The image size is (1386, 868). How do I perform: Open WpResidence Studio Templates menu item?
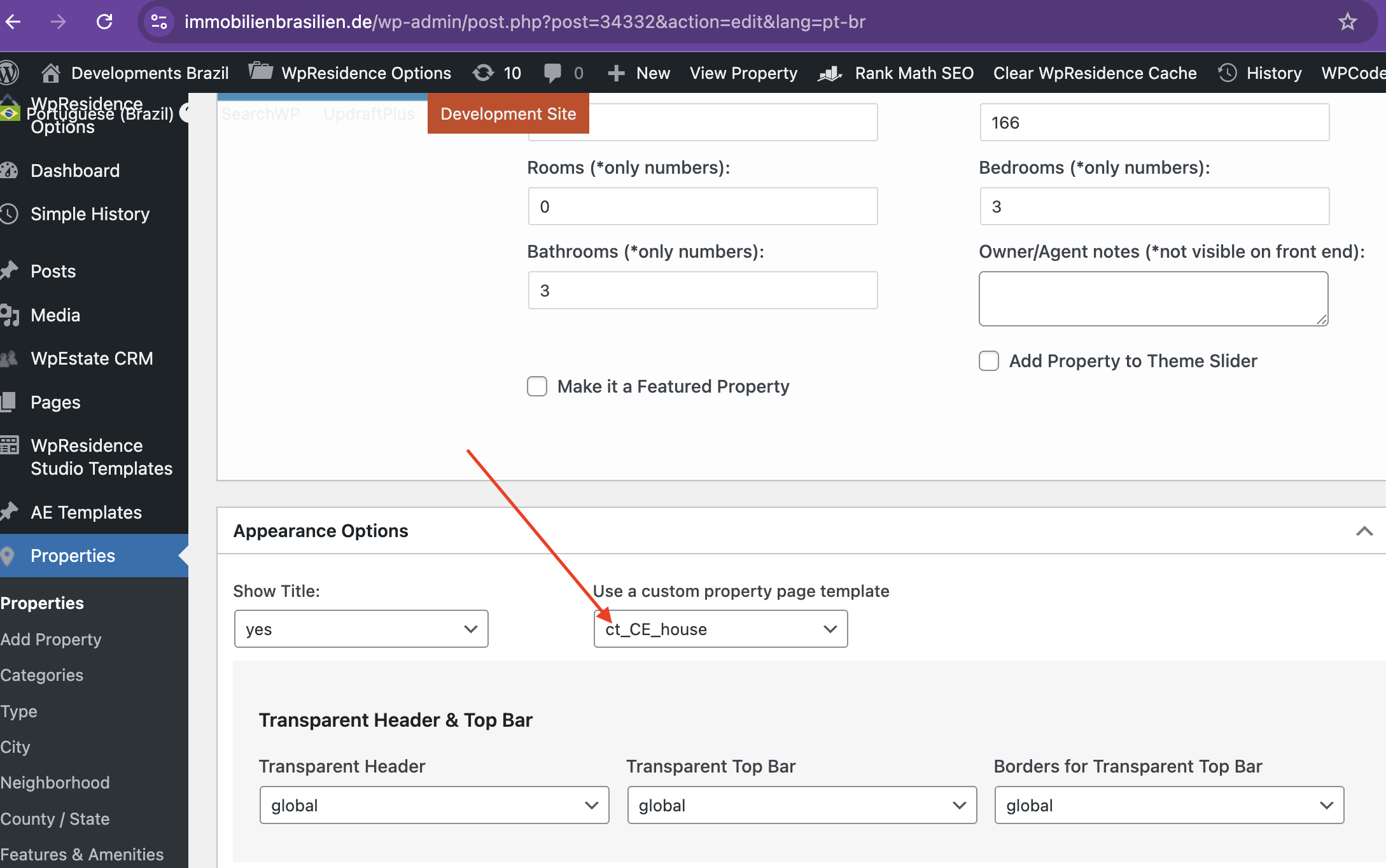coord(102,457)
